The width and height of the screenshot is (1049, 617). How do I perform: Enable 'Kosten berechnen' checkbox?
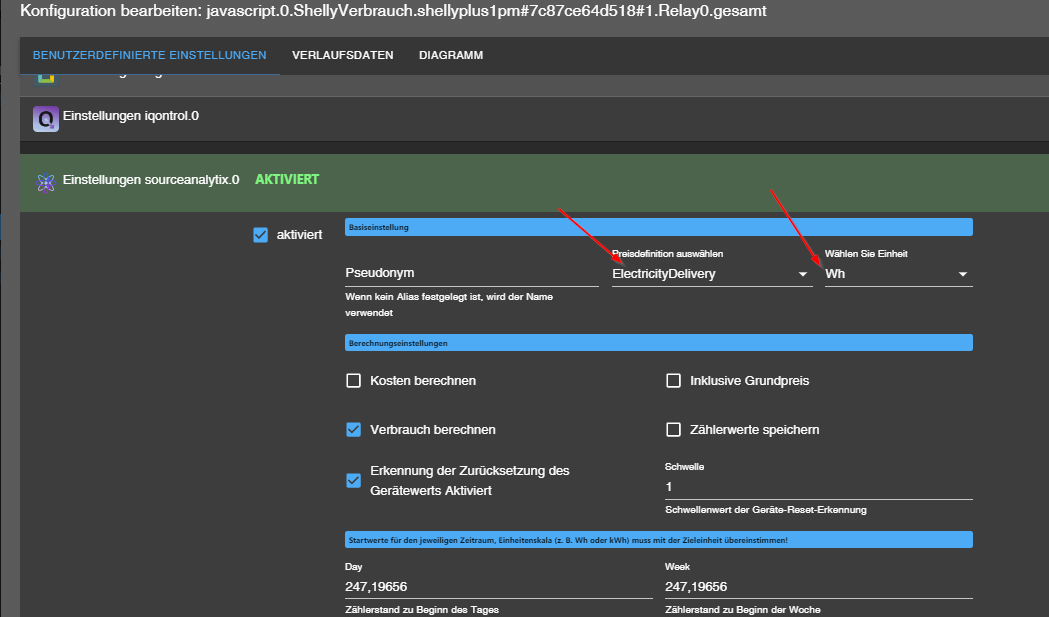point(353,381)
